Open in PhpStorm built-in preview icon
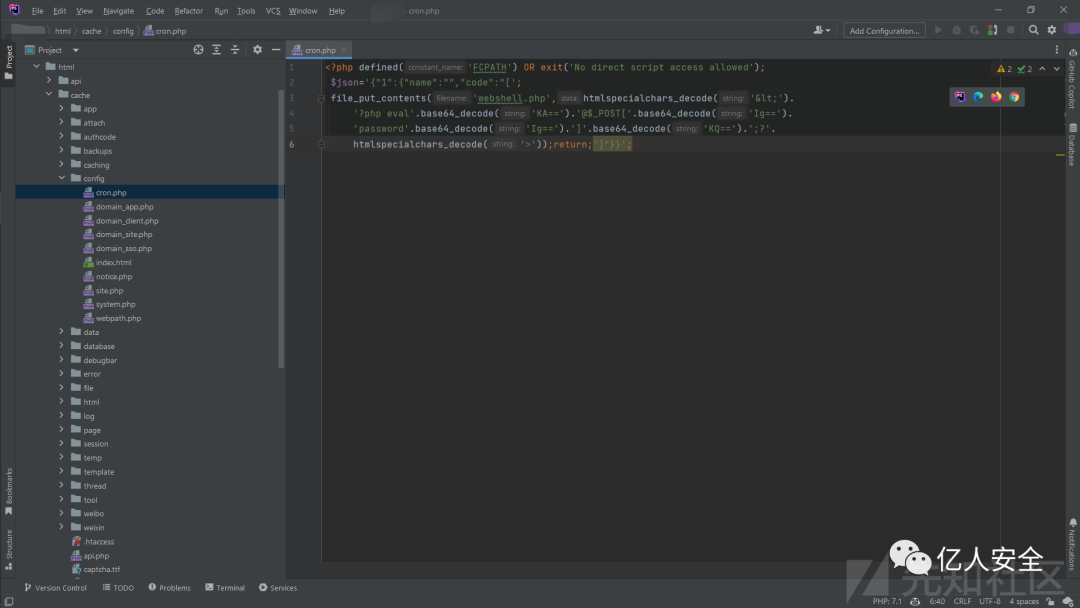The image size is (1080, 608). 959,97
